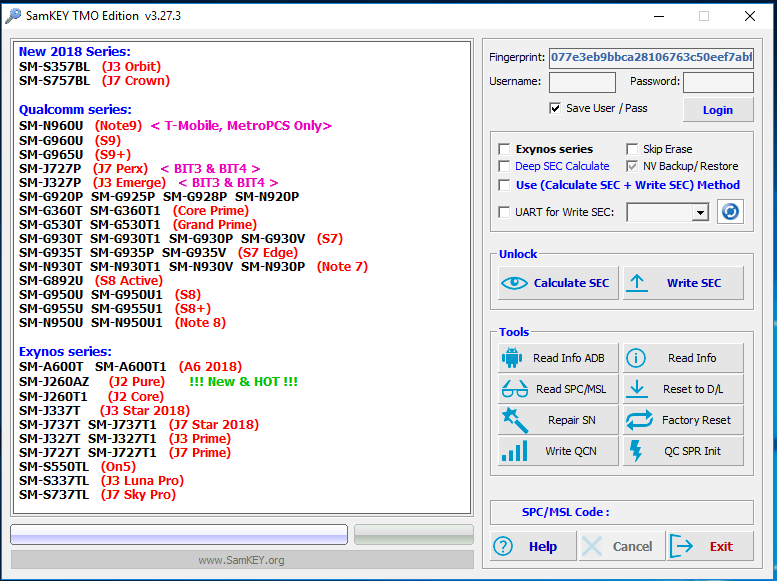Click the question mark icon on Help
The height and width of the screenshot is (581, 777).
[503, 546]
